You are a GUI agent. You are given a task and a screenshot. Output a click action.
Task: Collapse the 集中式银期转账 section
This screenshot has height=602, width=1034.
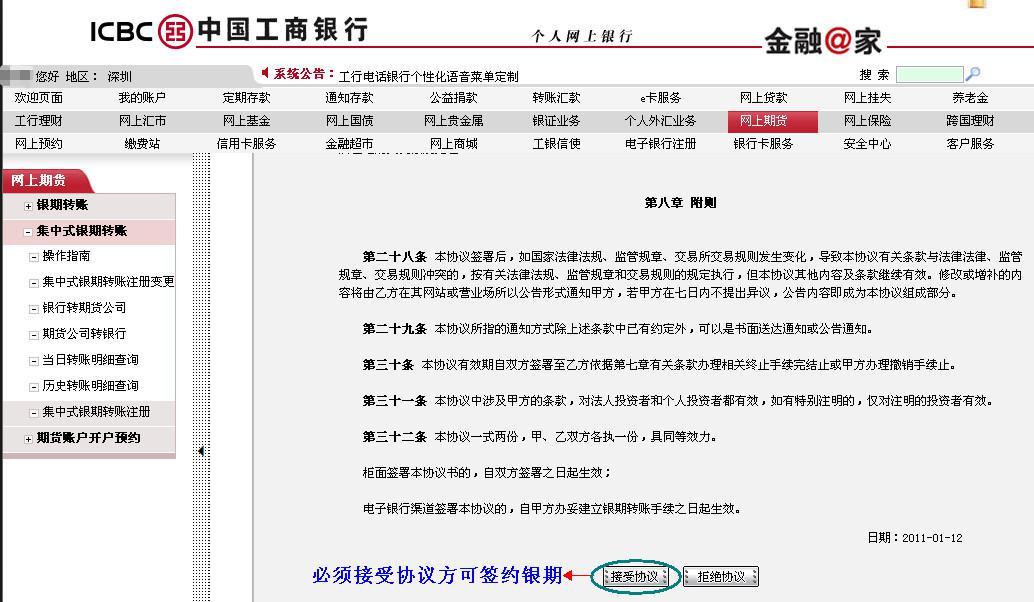(x=28, y=231)
